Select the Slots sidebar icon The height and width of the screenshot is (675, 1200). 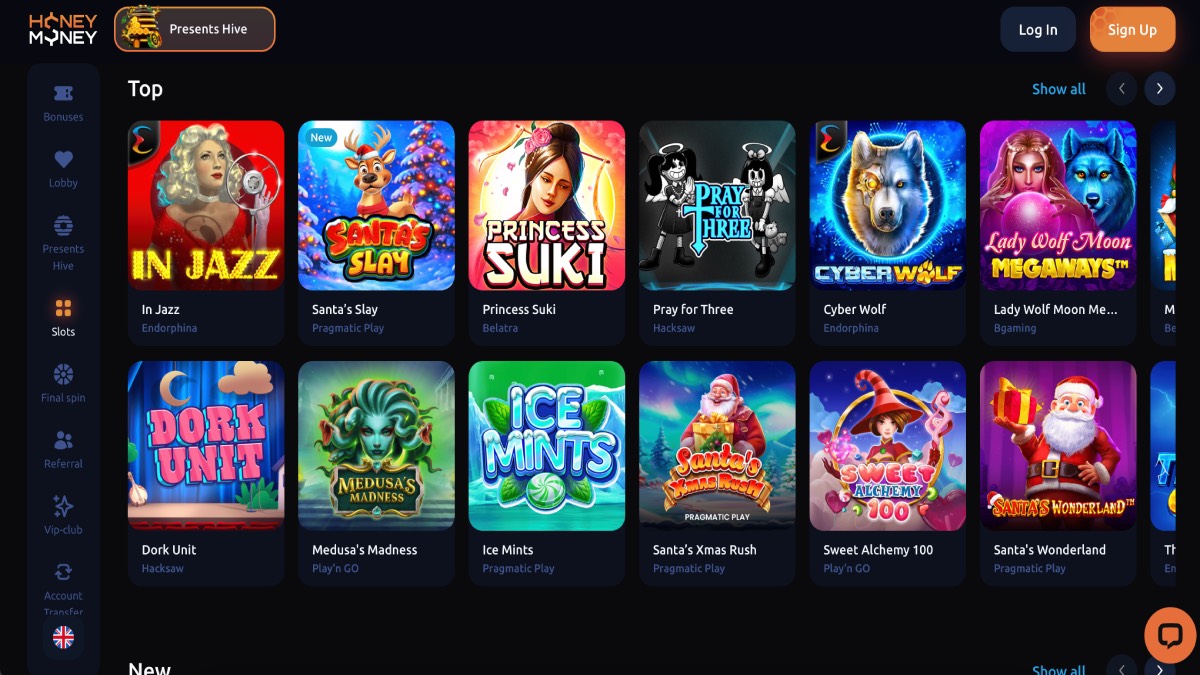63,308
